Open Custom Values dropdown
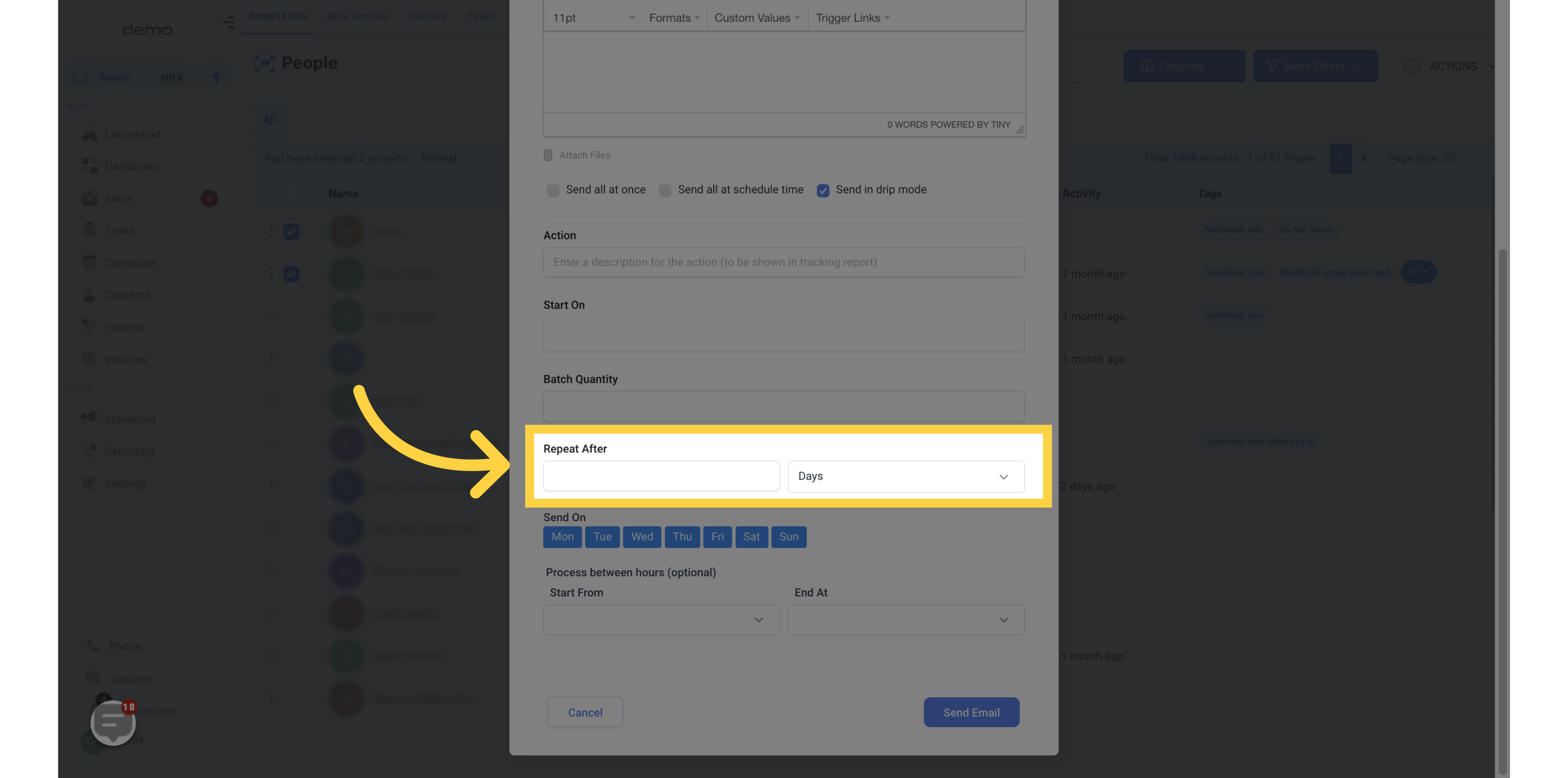The height and width of the screenshot is (778, 1568). tap(756, 17)
